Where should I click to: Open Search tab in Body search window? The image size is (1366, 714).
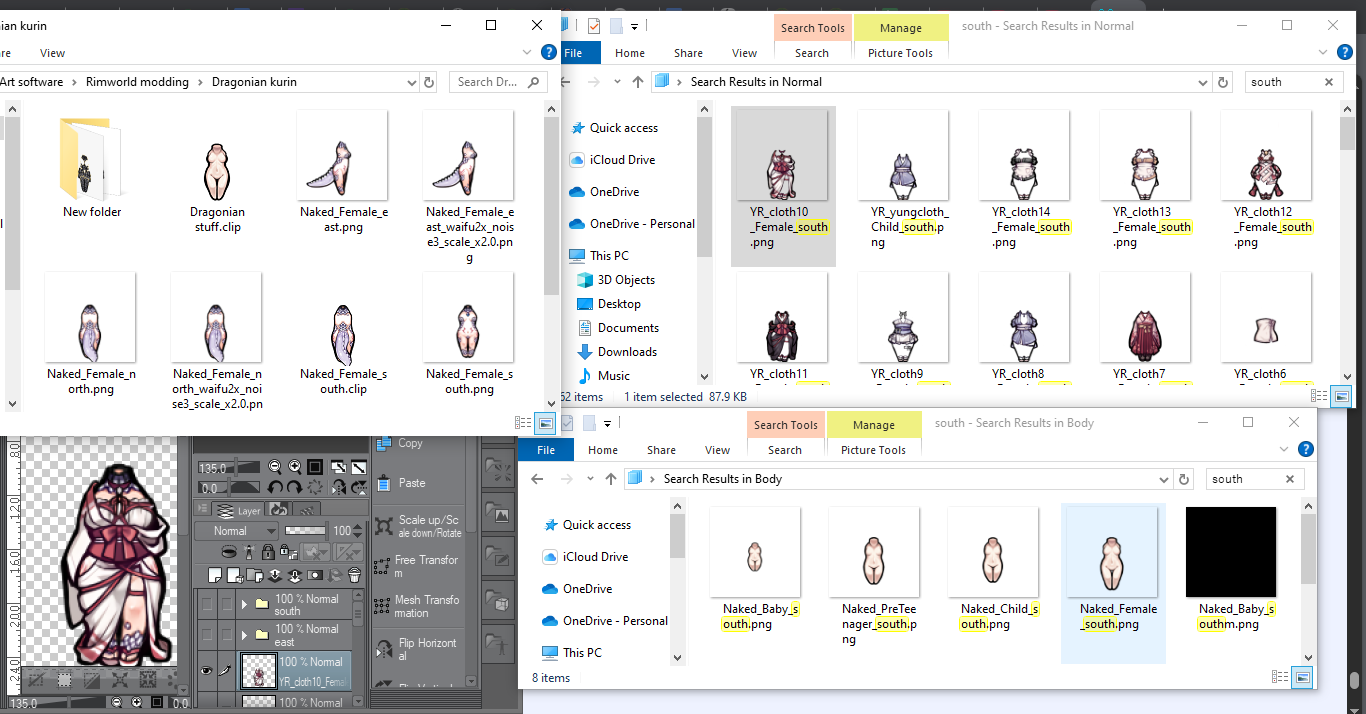(x=785, y=450)
